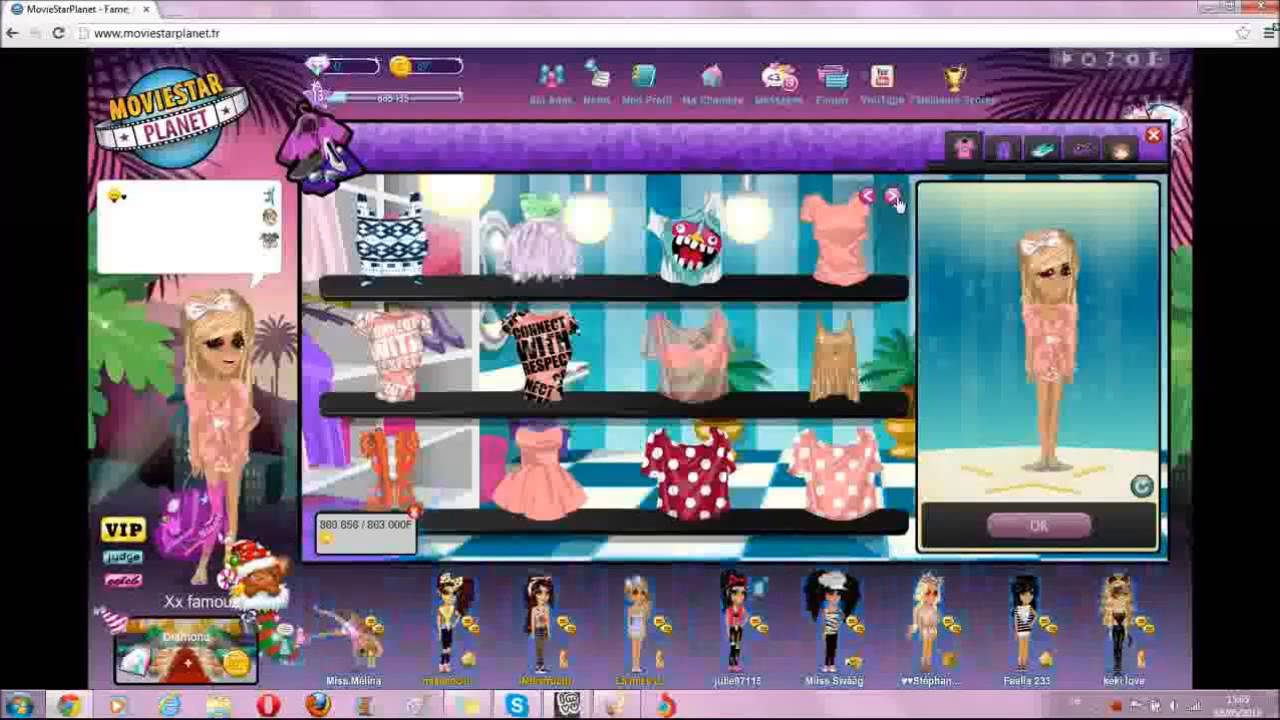This screenshot has width=1280, height=720.
Task: Go to Ma Chambre house icon
Action: [x=711, y=77]
